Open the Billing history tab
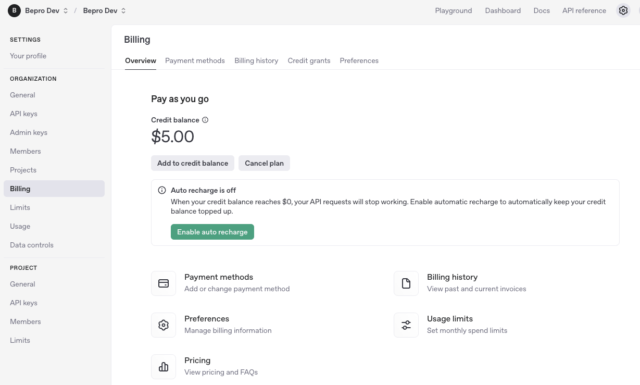The width and height of the screenshot is (640, 385). click(x=256, y=60)
